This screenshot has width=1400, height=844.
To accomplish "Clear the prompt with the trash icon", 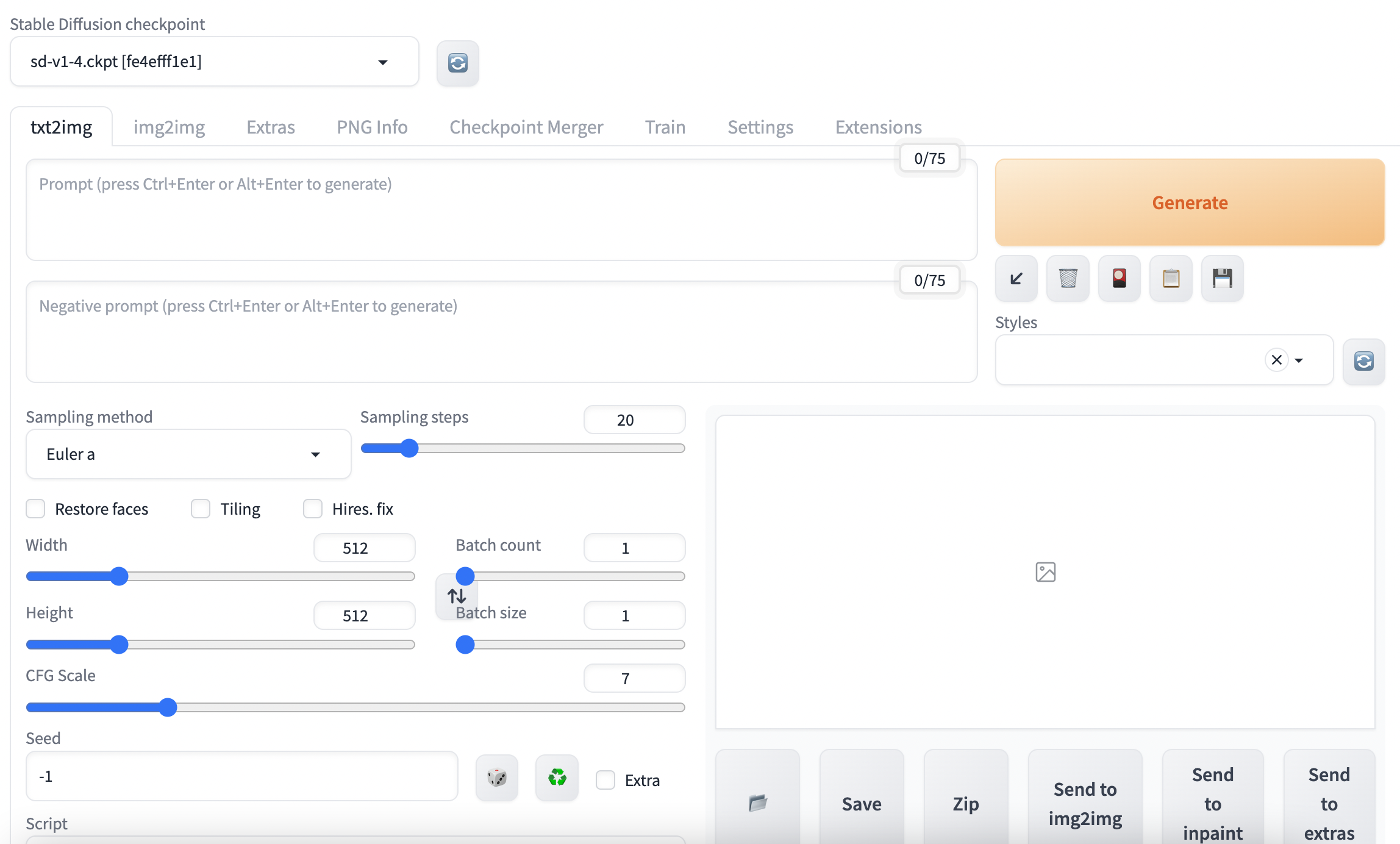I will click(x=1068, y=279).
